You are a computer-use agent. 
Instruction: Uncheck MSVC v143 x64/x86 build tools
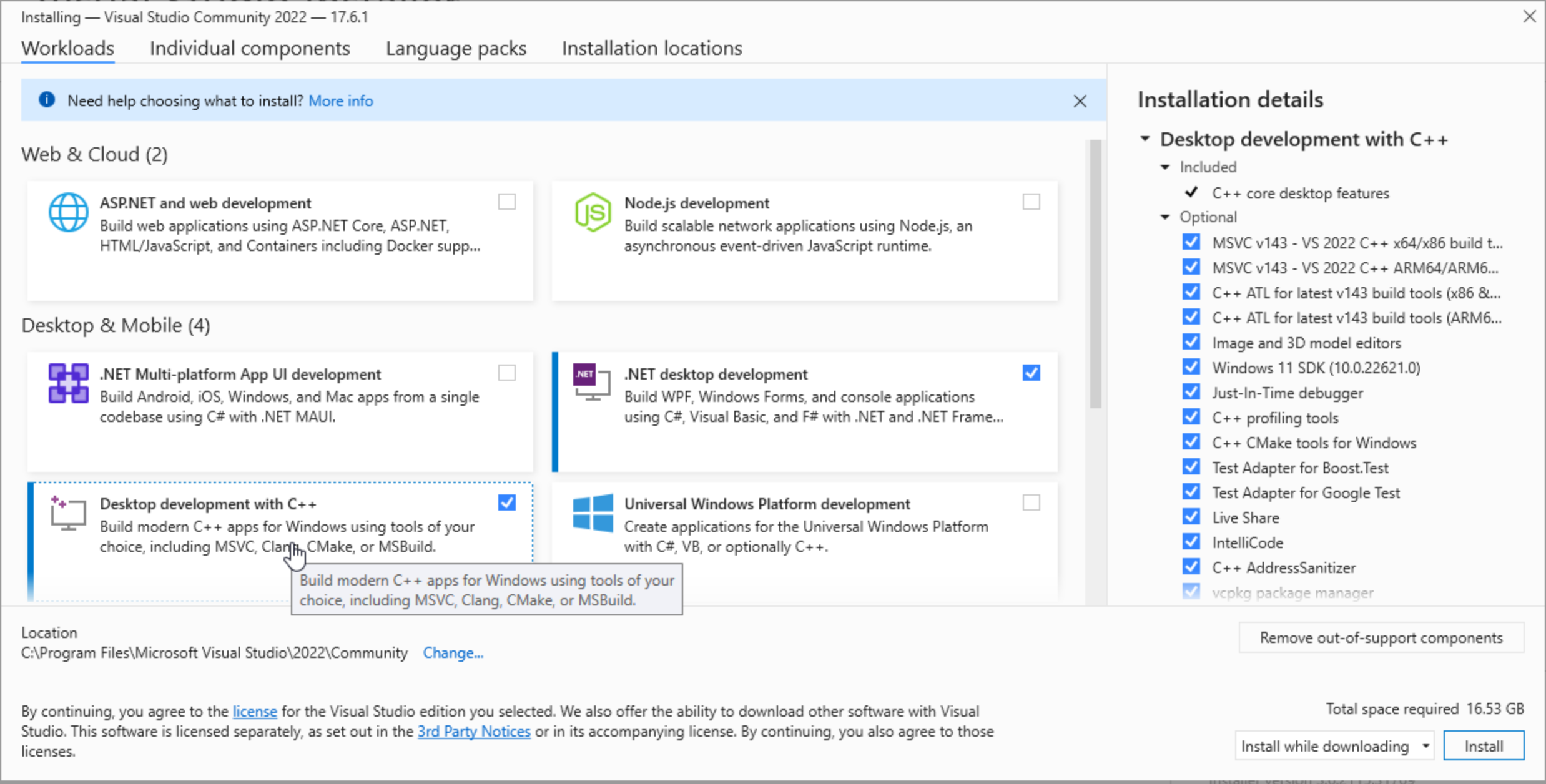(x=1191, y=242)
